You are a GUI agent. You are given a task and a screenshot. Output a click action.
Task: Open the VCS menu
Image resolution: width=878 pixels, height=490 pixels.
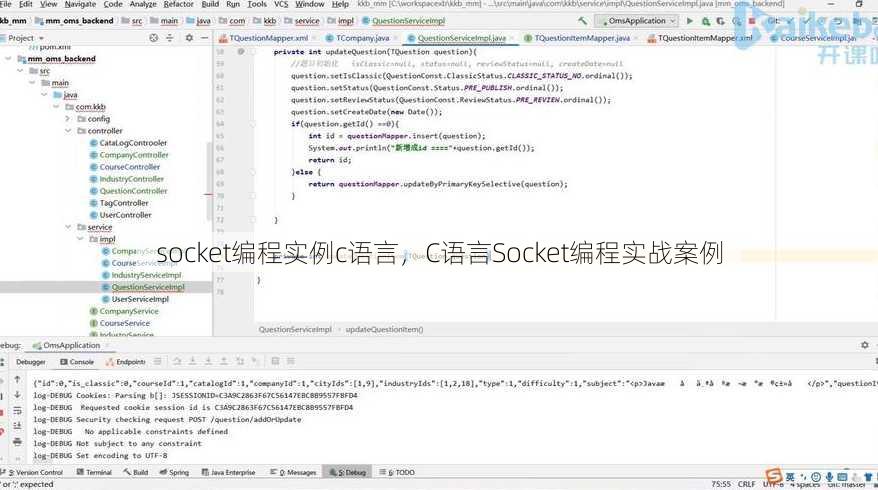281,4
